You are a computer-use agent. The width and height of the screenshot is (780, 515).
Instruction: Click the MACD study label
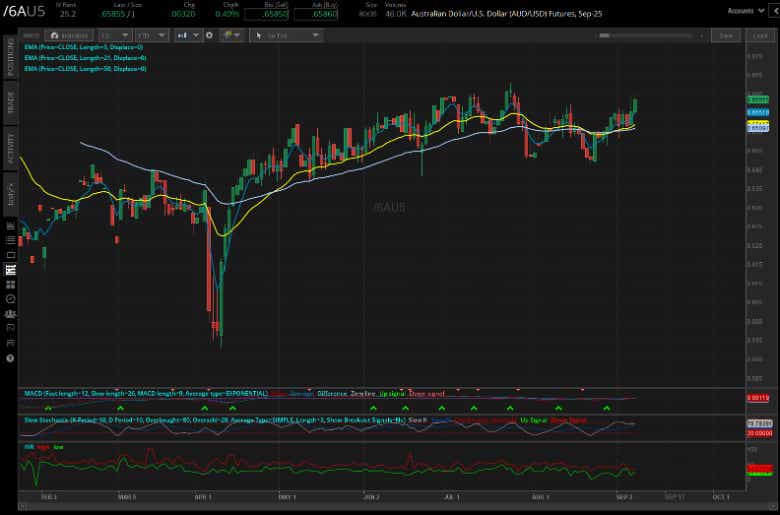(146, 394)
